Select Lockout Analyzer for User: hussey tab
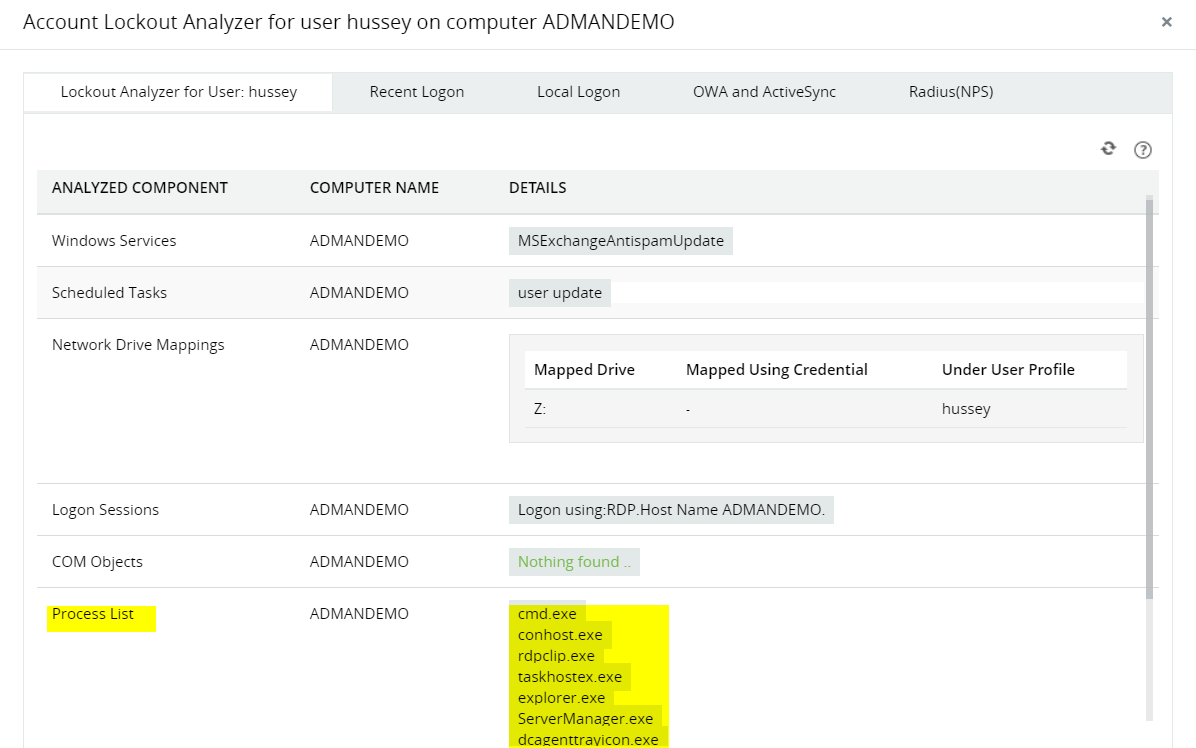The image size is (1196, 748). pyautogui.click(x=178, y=92)
